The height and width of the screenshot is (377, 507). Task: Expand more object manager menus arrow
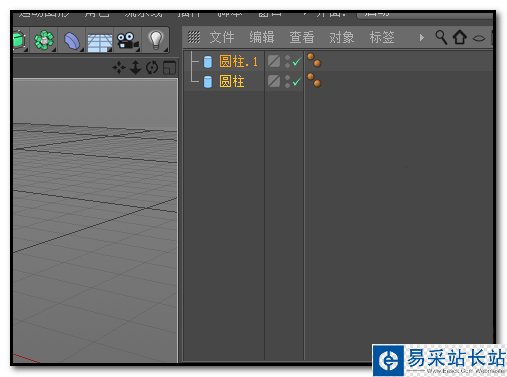pos(422,37)
